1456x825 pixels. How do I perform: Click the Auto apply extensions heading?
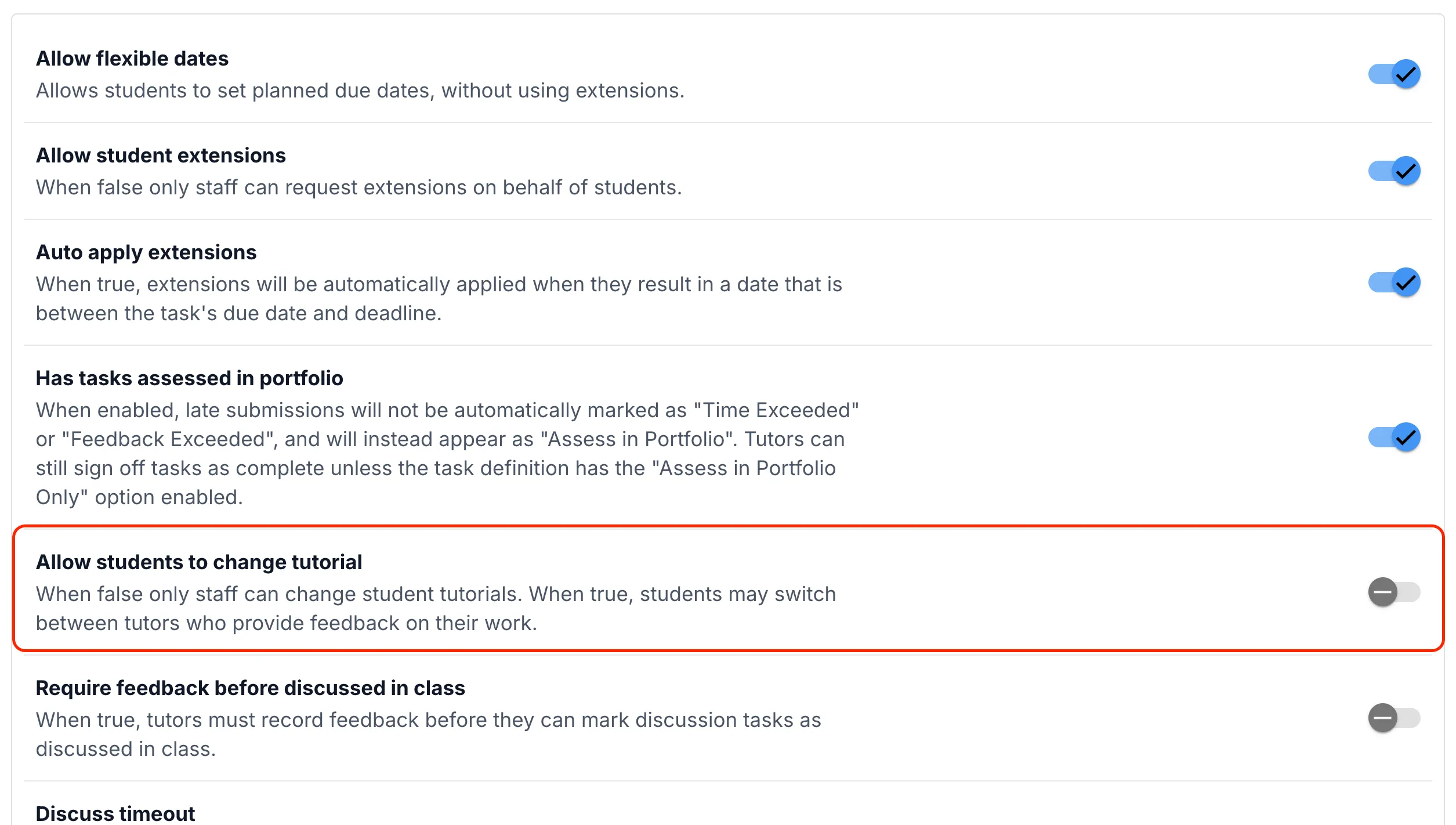click(x=146, y=252)
